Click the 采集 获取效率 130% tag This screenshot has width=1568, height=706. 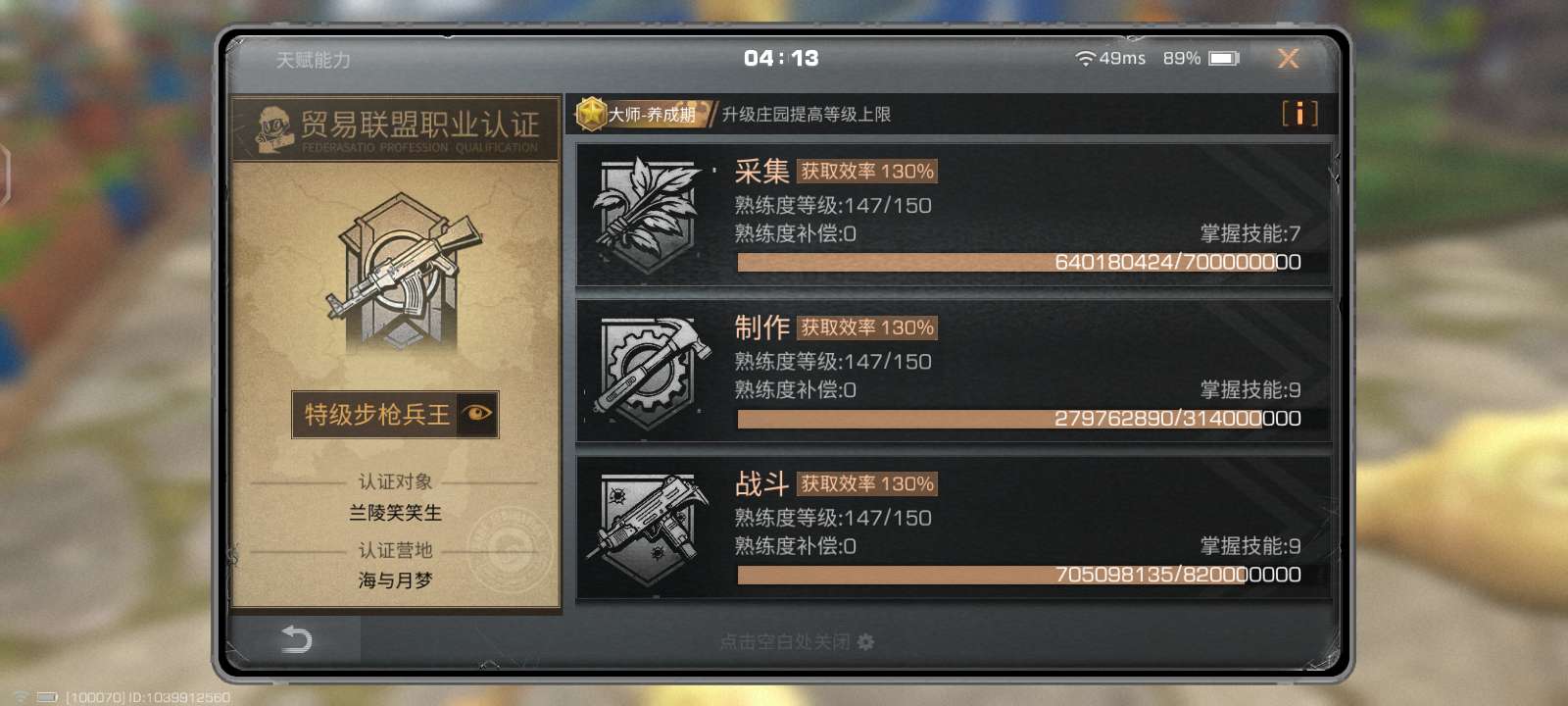tap(867, 172)
